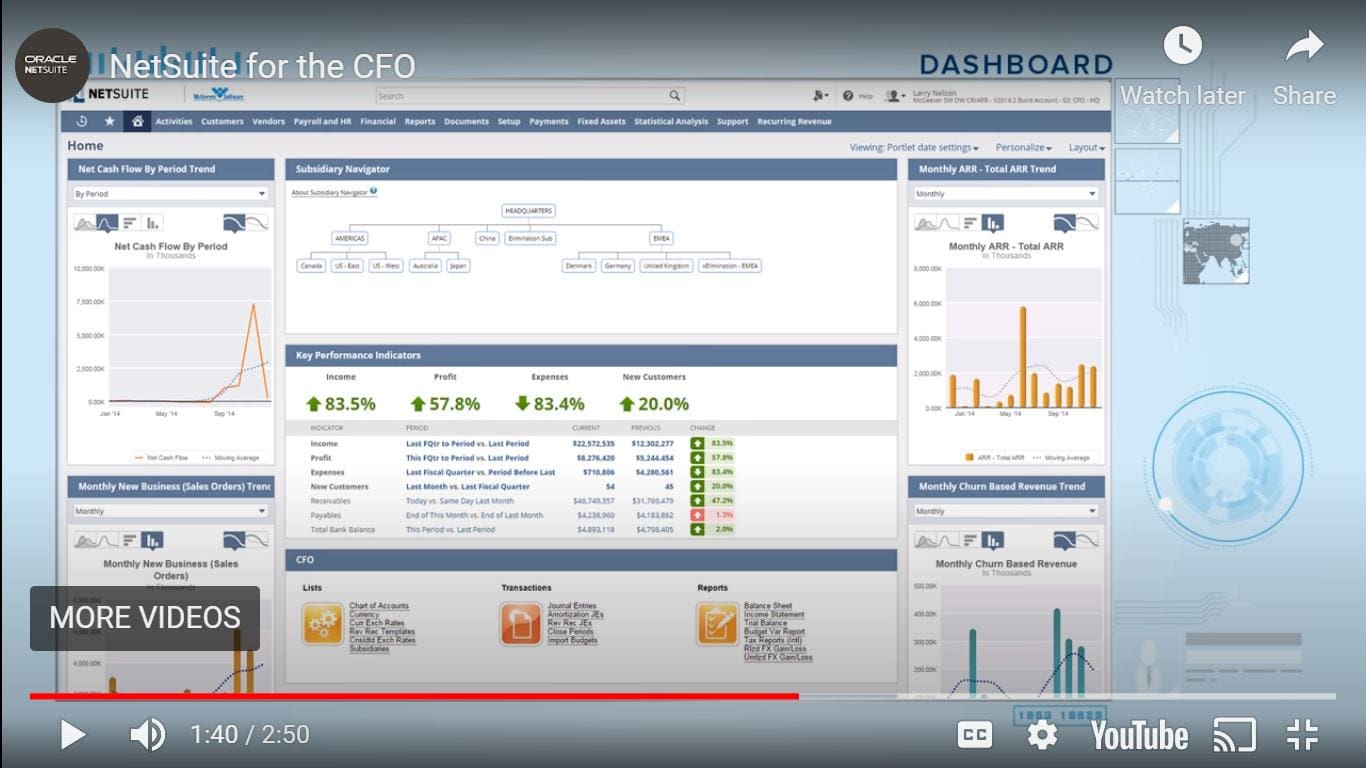Screen dimensions: 1366x768
Task: Click the Transactions document icon in CFO portlet
Action: 521,624
